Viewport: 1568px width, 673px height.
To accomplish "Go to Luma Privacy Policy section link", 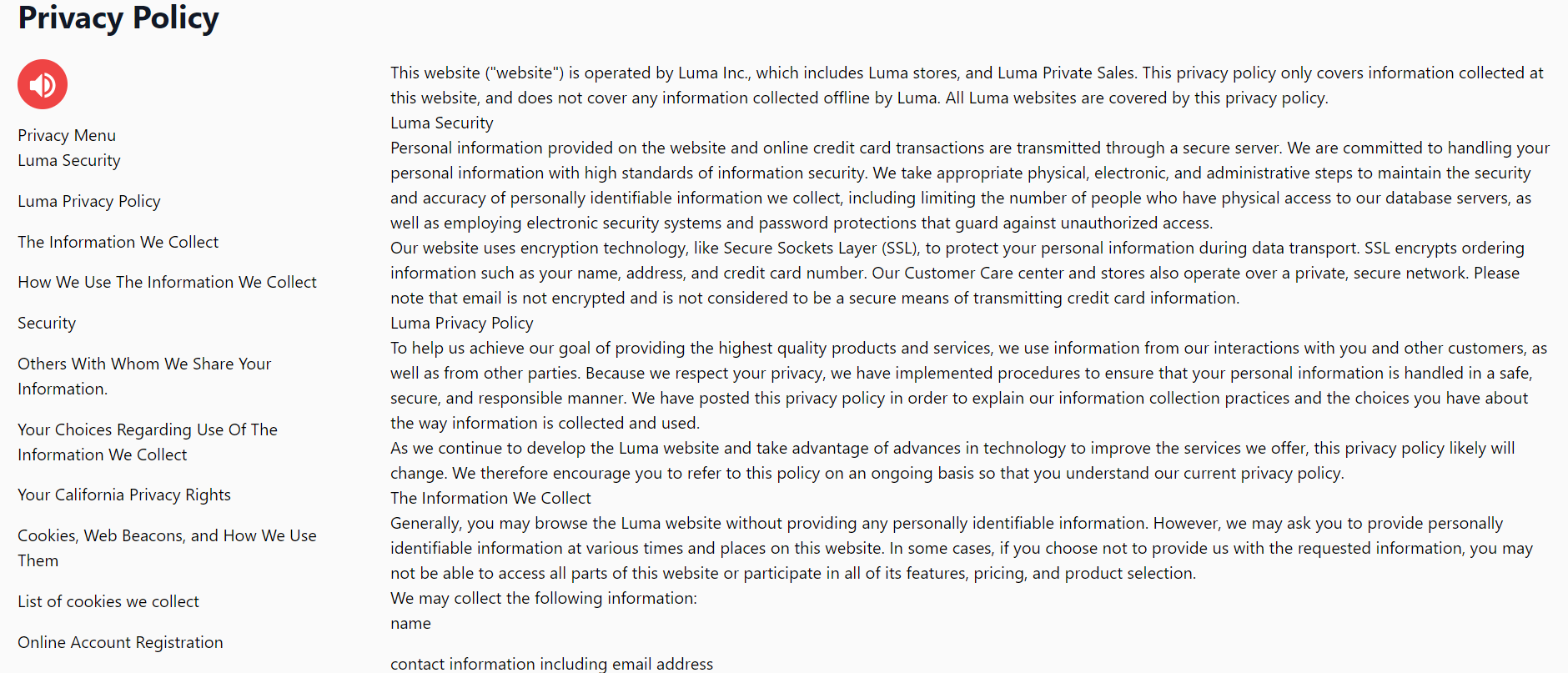I will (89, 201).
